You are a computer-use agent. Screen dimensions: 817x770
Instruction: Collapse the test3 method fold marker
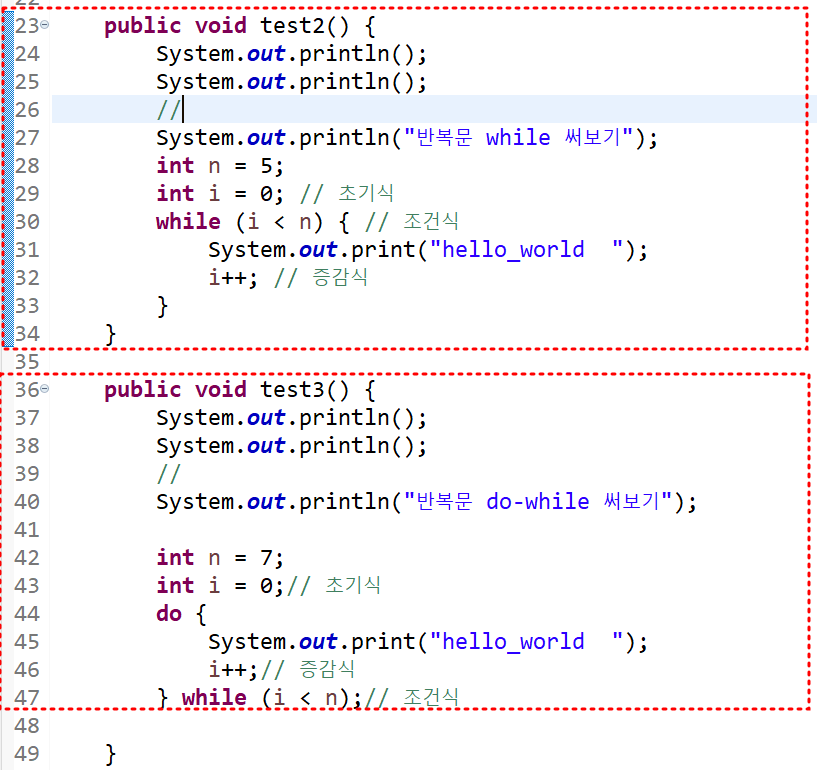(x=45, y=389)
